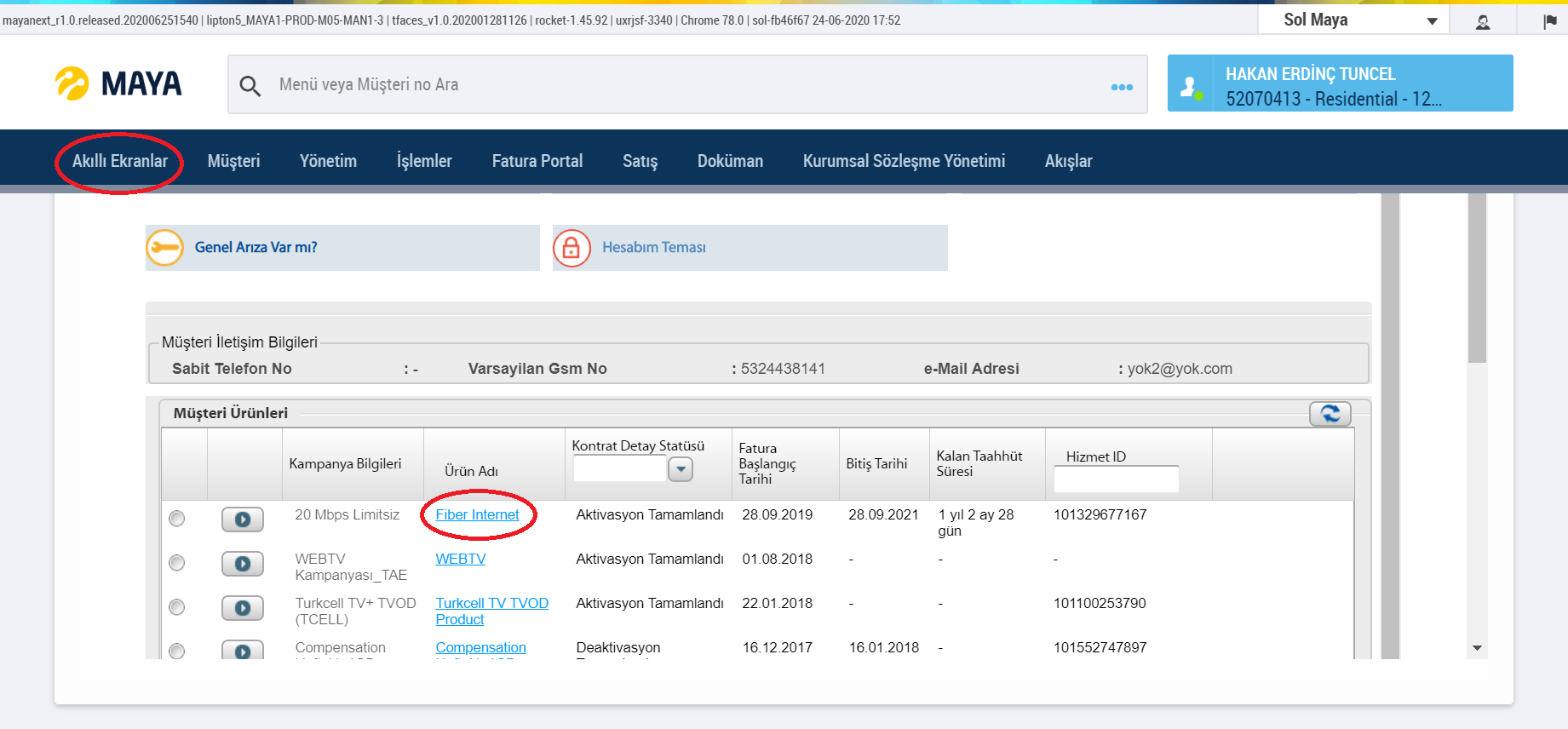Click start date 01.08.2018 cell
The height and width of the screenshot is (729, 1568).
pos(777,560)
